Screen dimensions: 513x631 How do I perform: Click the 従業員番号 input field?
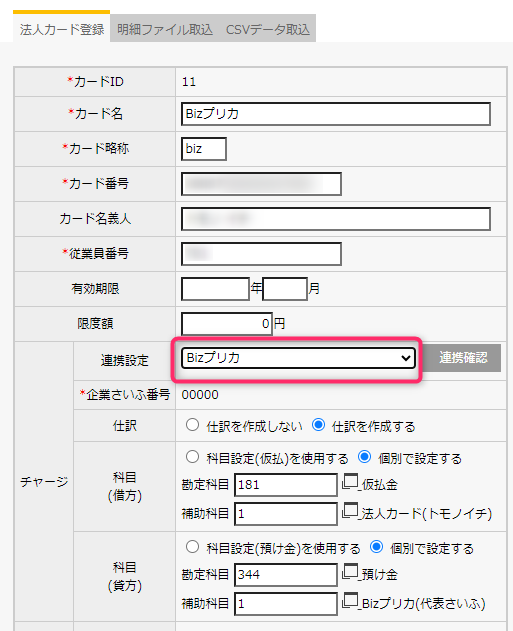pos(262,254)
